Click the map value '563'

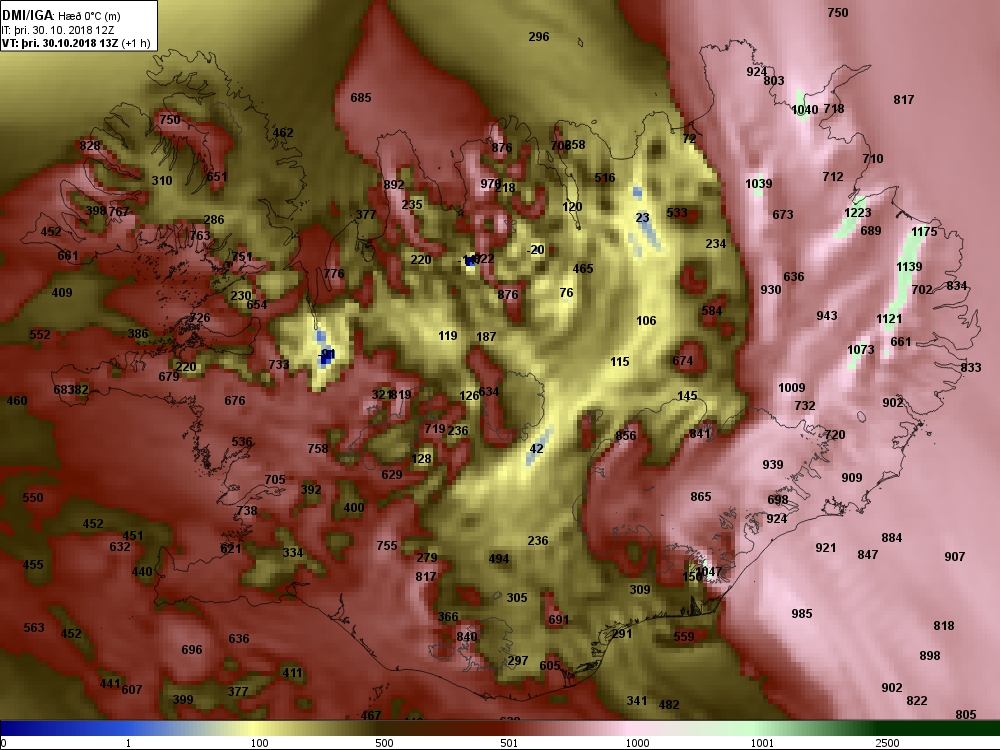click(x=34, y=628)
